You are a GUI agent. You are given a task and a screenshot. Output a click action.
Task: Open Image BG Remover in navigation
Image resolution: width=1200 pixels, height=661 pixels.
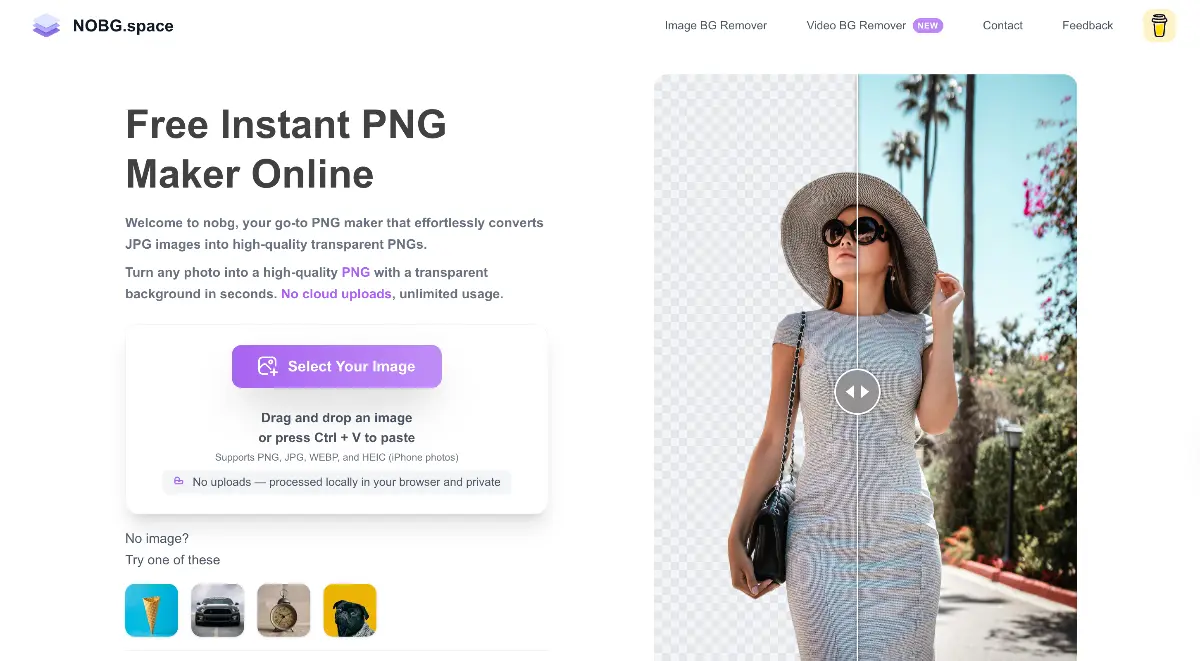pyautogui.click(x=716, y=26)
